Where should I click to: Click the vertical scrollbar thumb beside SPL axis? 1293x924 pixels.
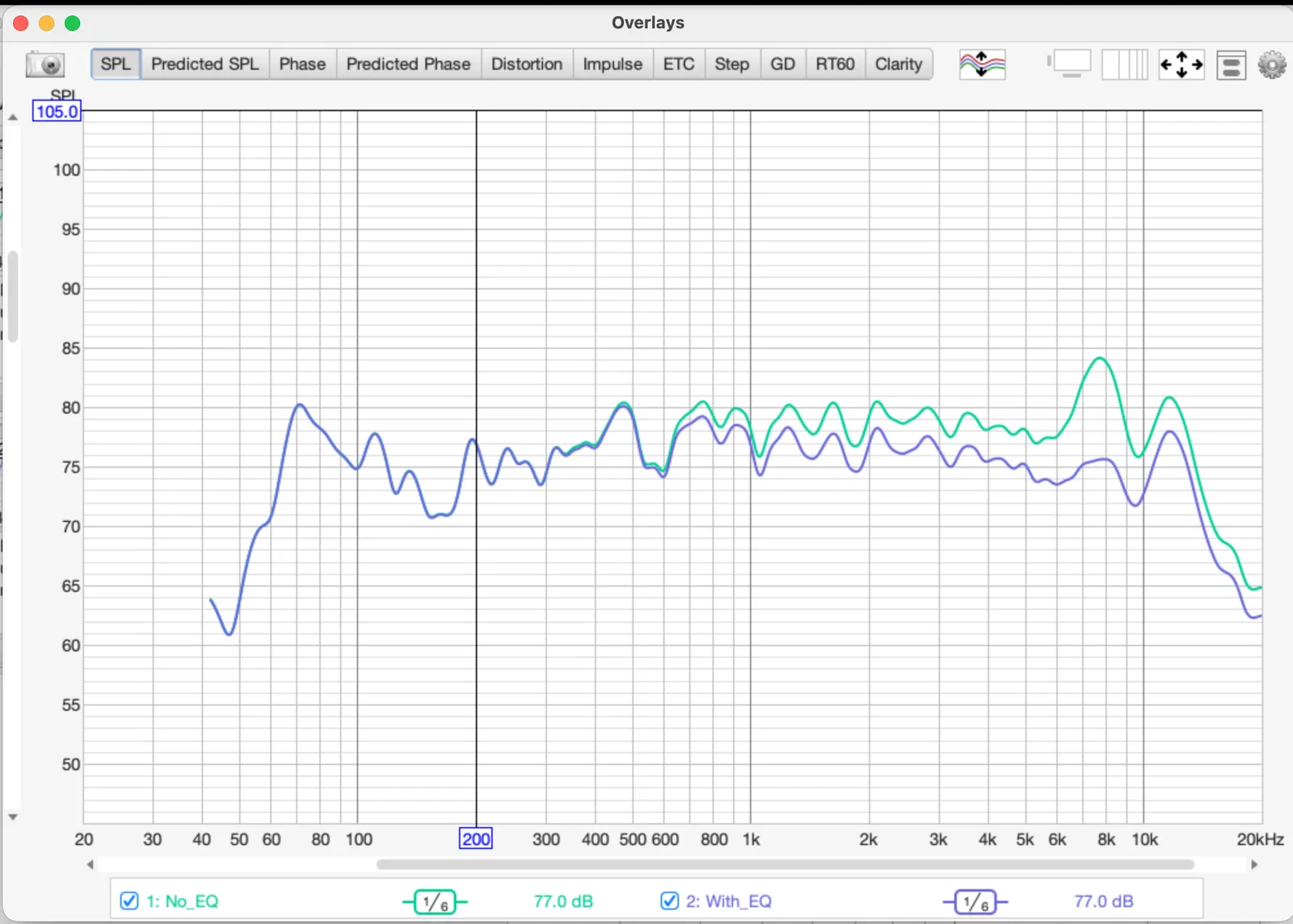tap(13, 296)
